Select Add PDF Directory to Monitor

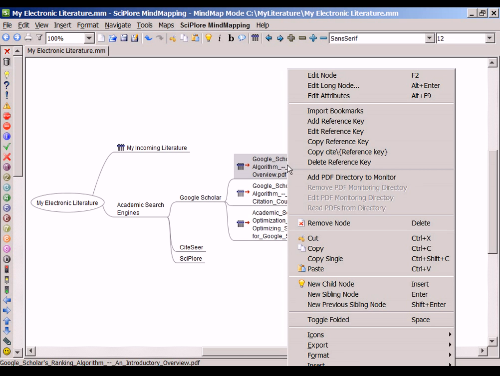click(x=371, y=177)
